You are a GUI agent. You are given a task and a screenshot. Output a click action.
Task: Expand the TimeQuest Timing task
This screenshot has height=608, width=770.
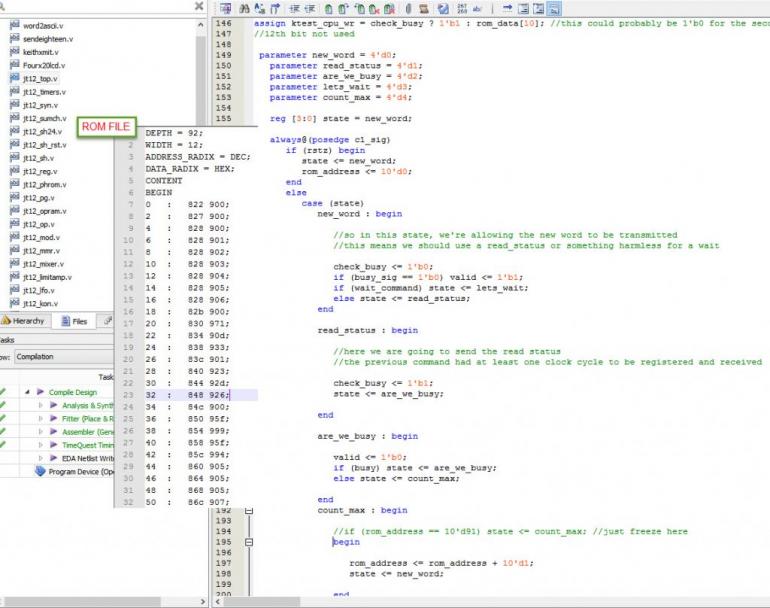point(41,445)
